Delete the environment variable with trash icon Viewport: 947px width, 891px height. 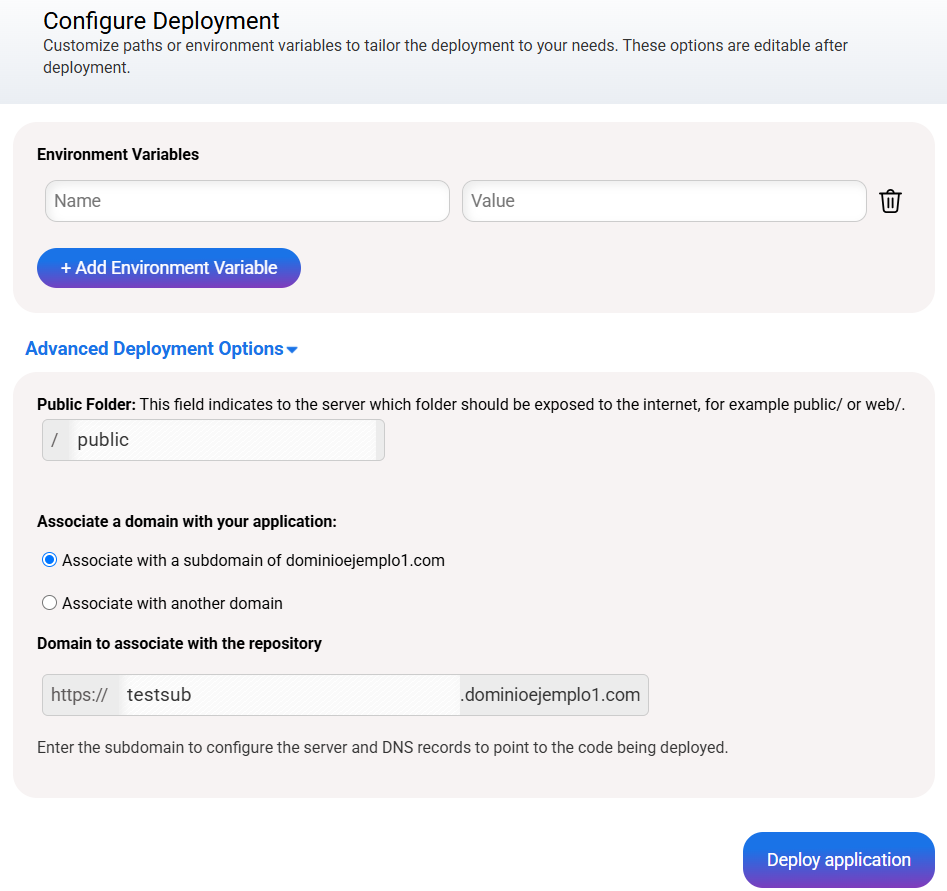click(890, 201)
